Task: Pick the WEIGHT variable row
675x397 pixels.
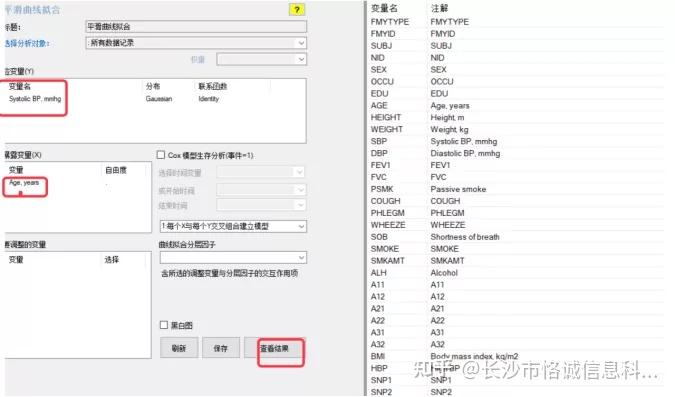Action: coord(517,129)
